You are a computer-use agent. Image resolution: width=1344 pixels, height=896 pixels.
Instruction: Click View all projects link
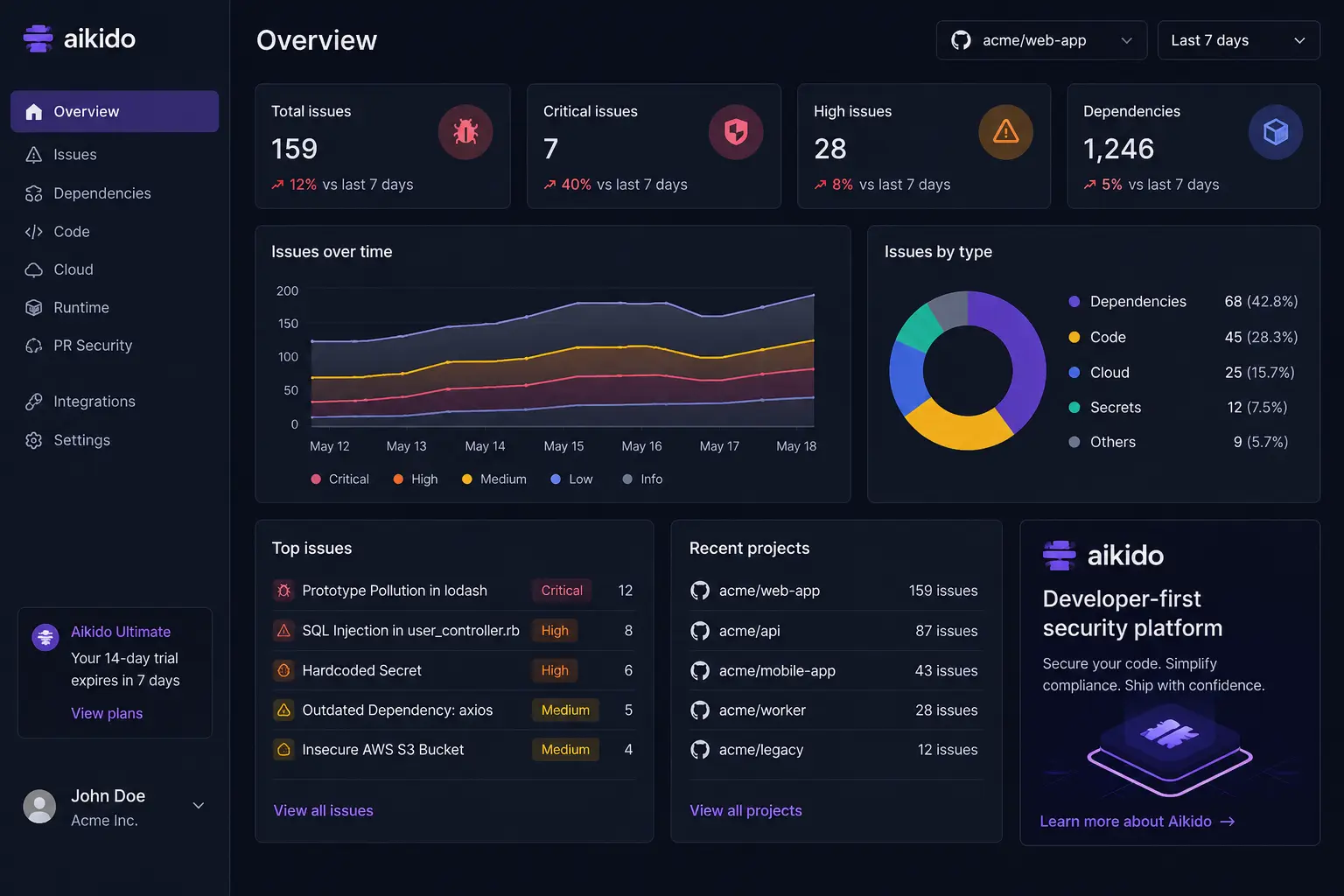point(745,811)
